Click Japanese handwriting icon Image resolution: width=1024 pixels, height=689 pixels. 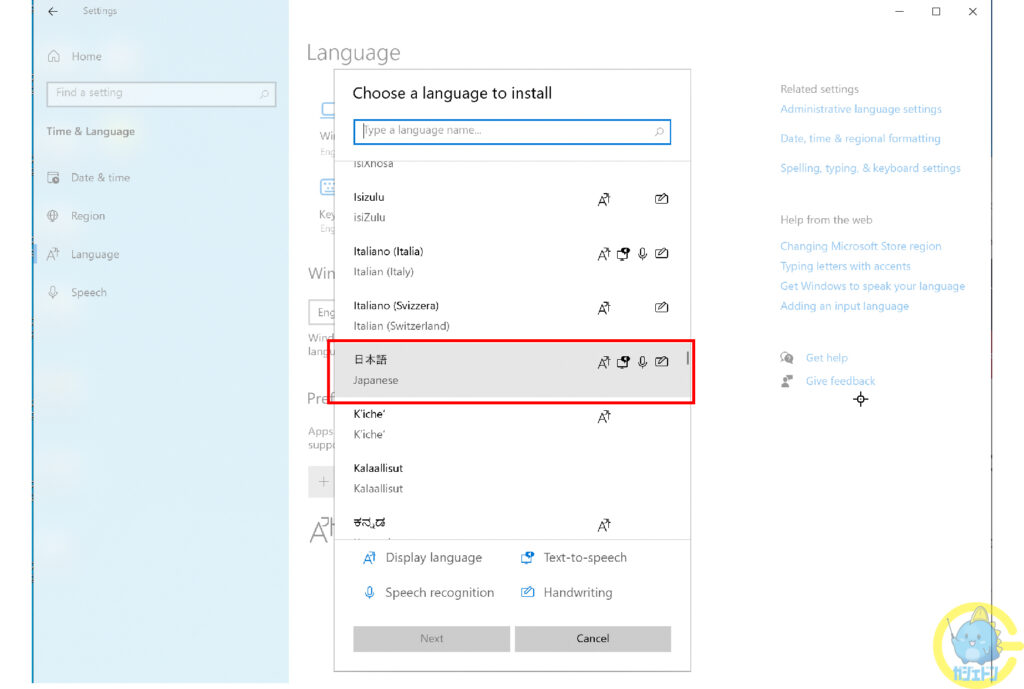pyautogui.click(x=662, y=361)
